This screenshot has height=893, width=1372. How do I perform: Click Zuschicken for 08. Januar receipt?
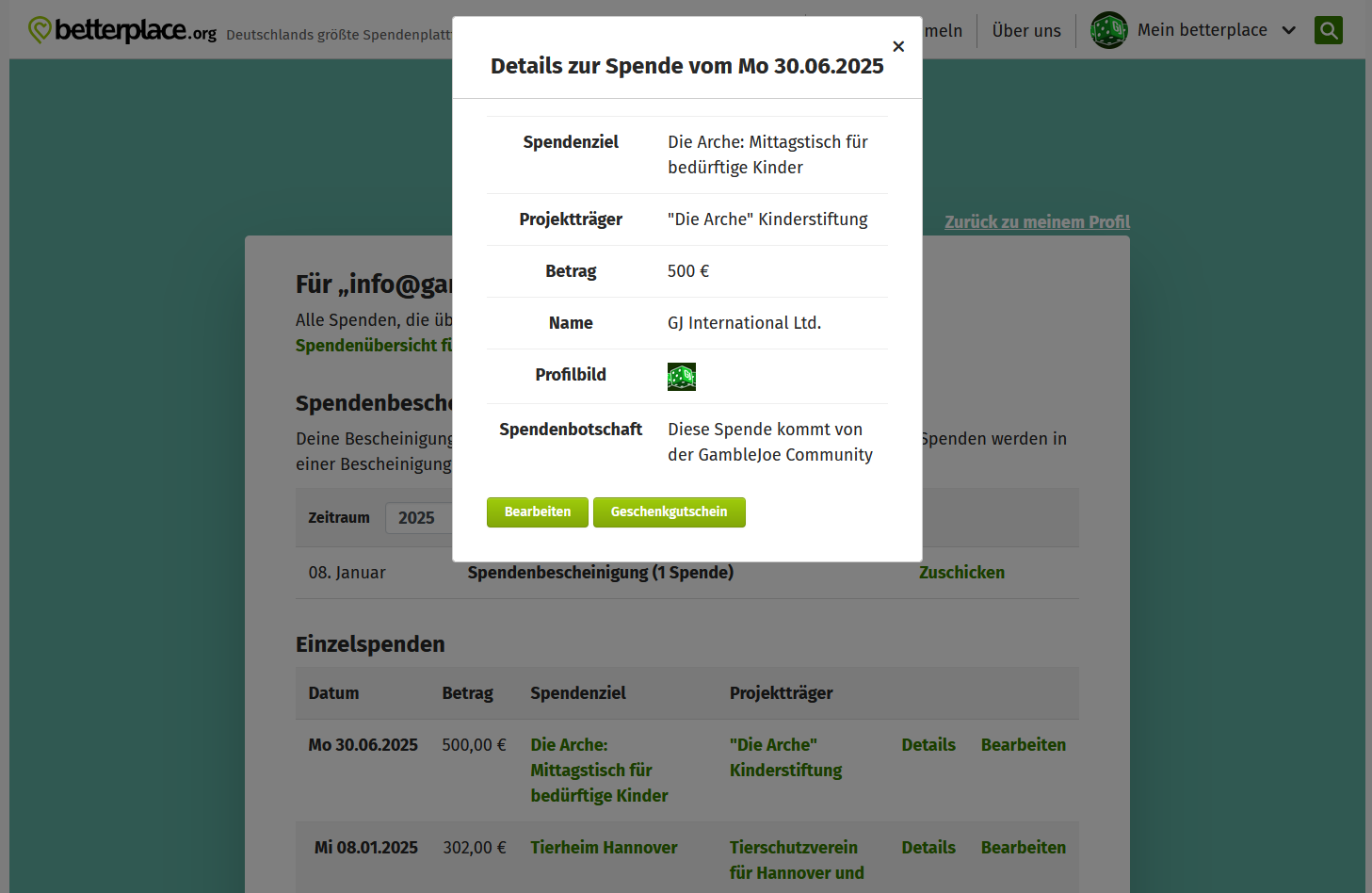tap(961, 572)
